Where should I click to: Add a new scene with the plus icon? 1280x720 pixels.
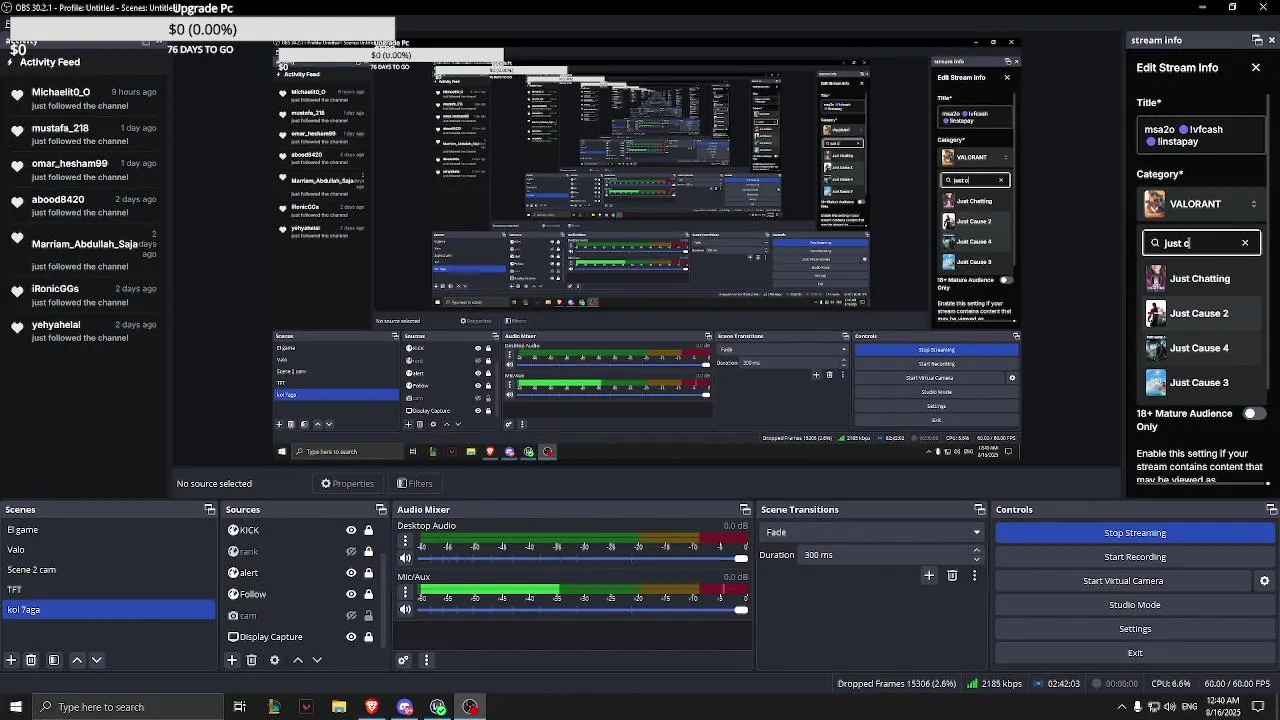click(x=11, y=660)
